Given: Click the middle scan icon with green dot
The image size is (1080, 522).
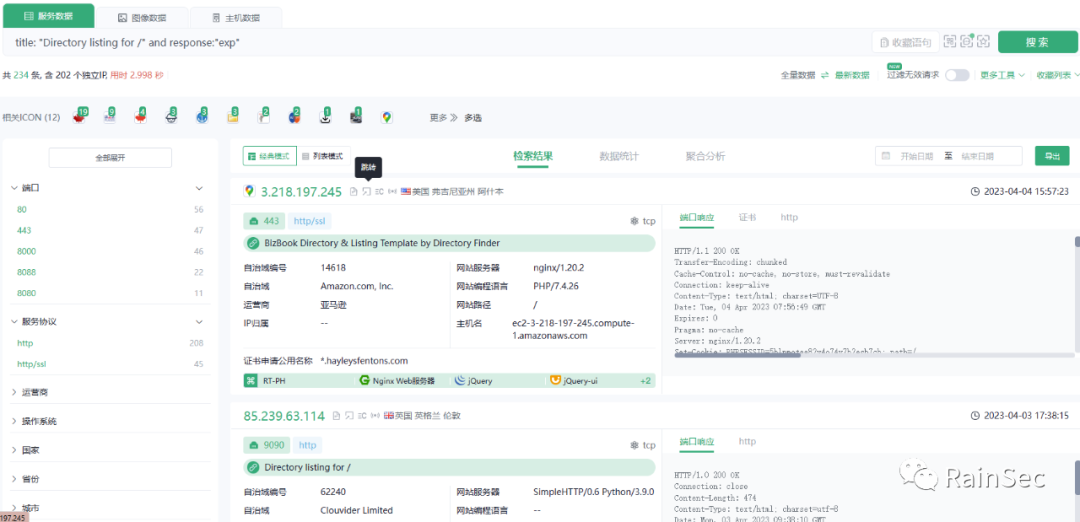Looking at the screenshot, I should pyautogui.click(x=967, y=41).
